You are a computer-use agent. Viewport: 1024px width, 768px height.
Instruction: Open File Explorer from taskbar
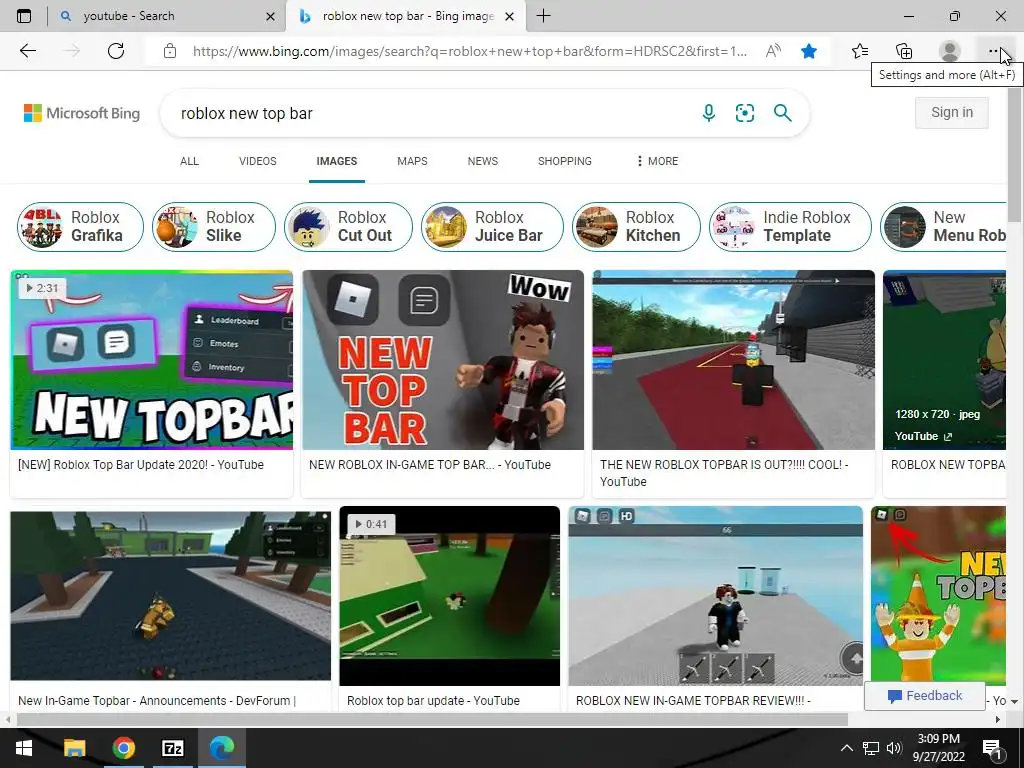point(74,748)
